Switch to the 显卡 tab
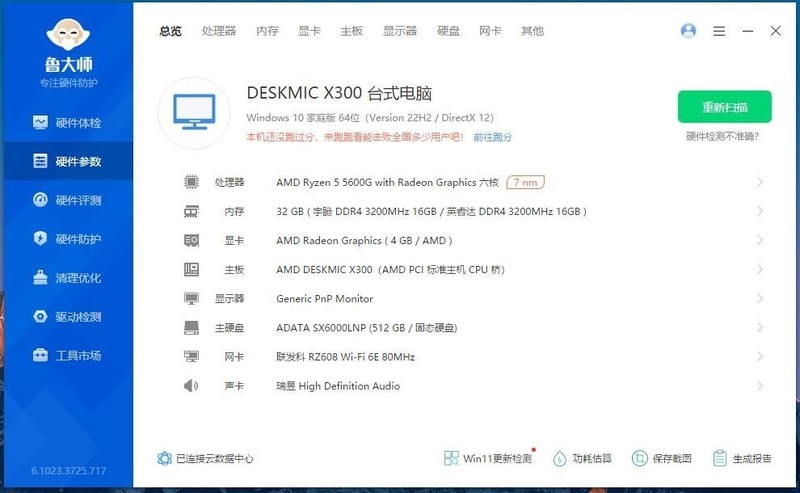 (309, 31)
